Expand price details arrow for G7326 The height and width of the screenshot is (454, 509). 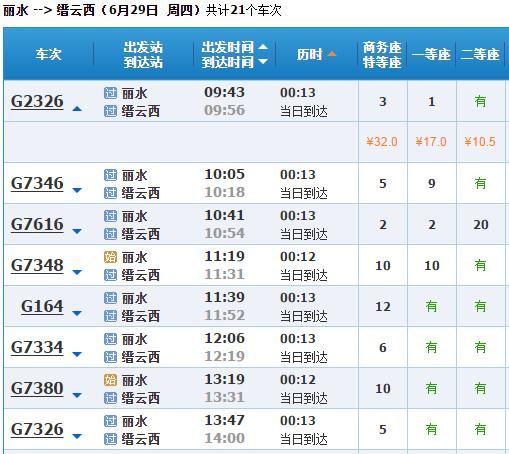coord(77,436)
